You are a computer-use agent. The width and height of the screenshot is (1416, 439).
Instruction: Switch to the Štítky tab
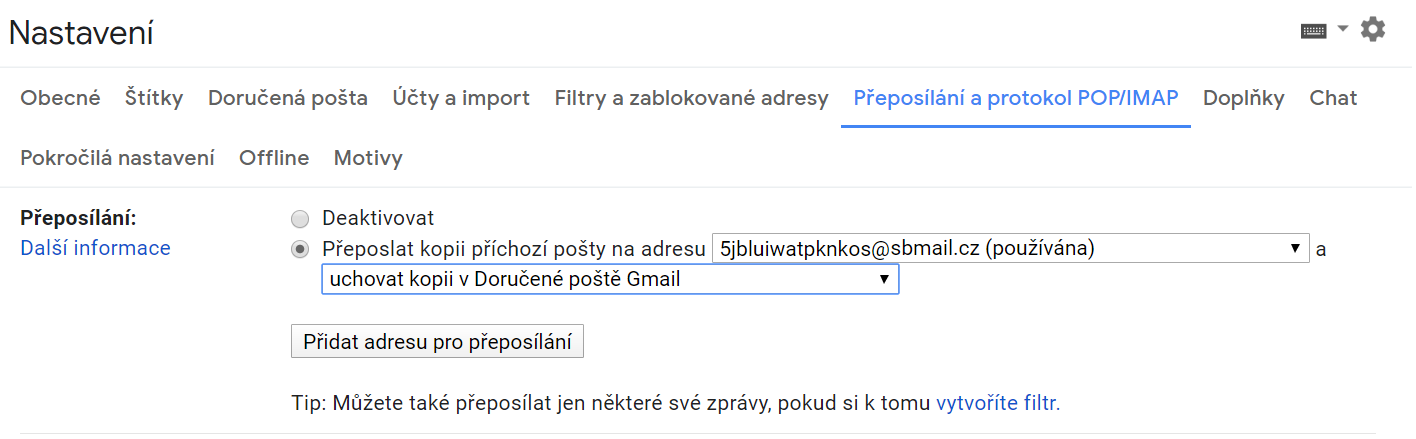(154, 98)
